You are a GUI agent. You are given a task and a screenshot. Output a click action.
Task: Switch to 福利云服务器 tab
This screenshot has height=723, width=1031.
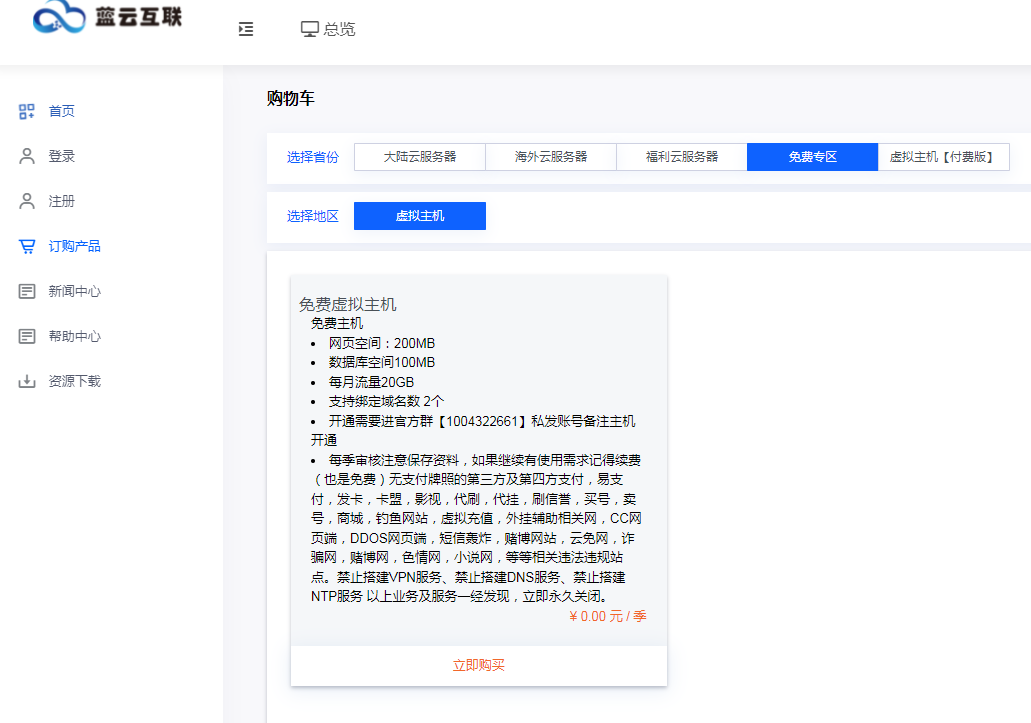point(682,157)
